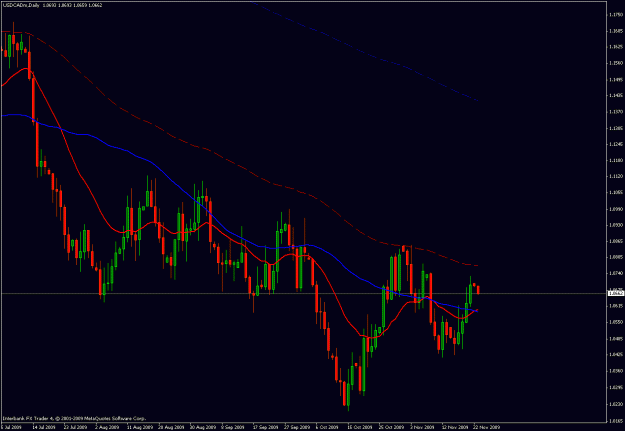Click the 1.1495 price scale label
The height and width of the screenshot is (431, 625).
(616, 79)
